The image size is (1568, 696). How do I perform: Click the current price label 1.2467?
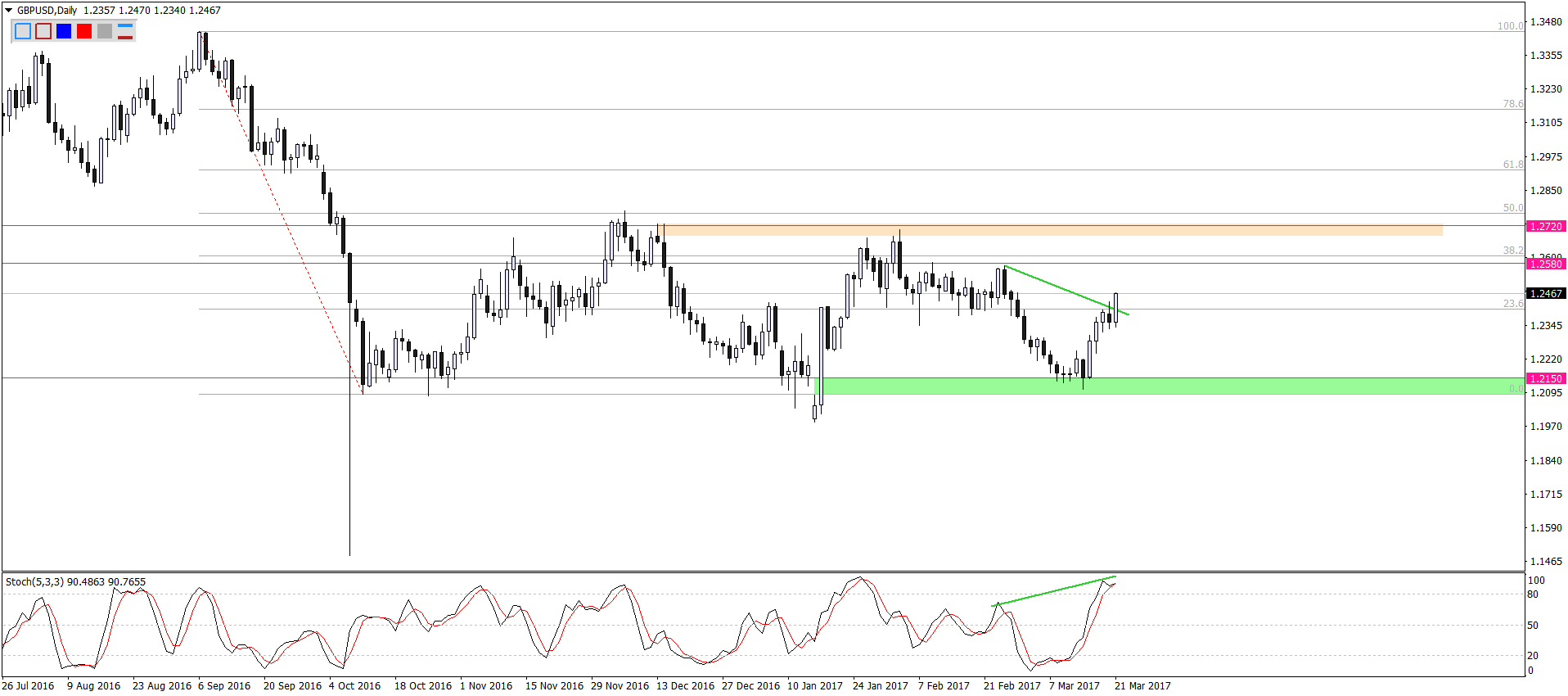[x=1546, y=293]
